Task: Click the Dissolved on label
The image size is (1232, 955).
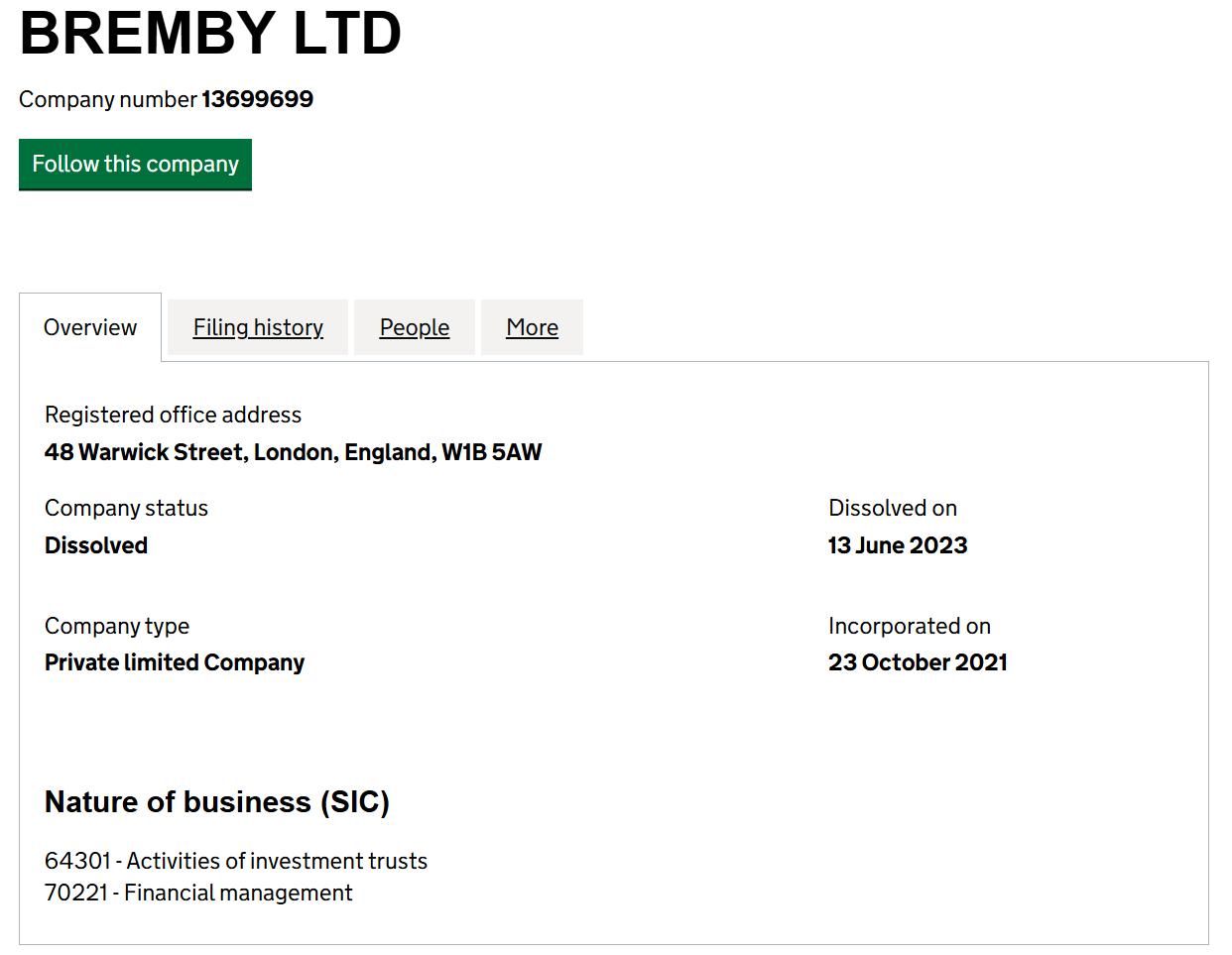Action: click(x=893, y=508)
